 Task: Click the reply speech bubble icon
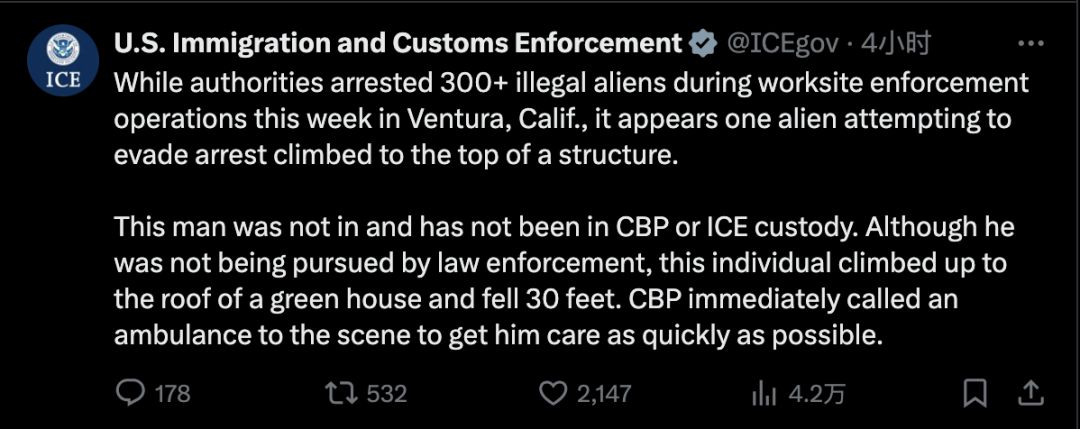click(129, 393)
